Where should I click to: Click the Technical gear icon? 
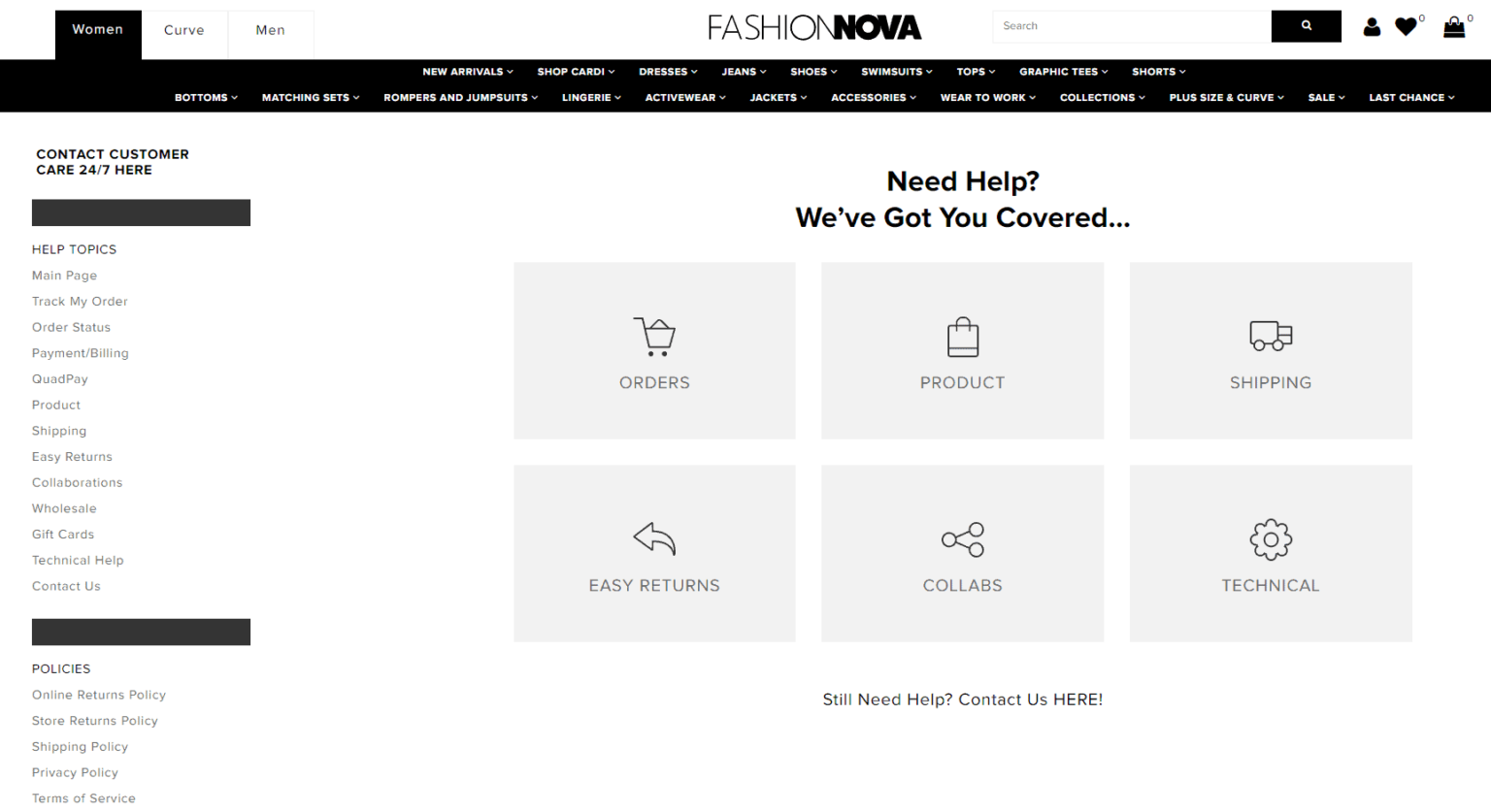[1270, 539]
